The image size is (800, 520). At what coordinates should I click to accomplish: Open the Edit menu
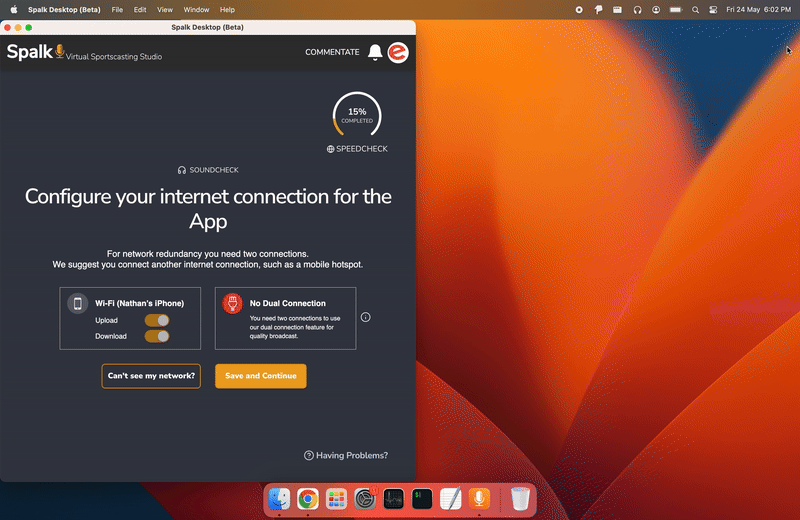point(140,10)
